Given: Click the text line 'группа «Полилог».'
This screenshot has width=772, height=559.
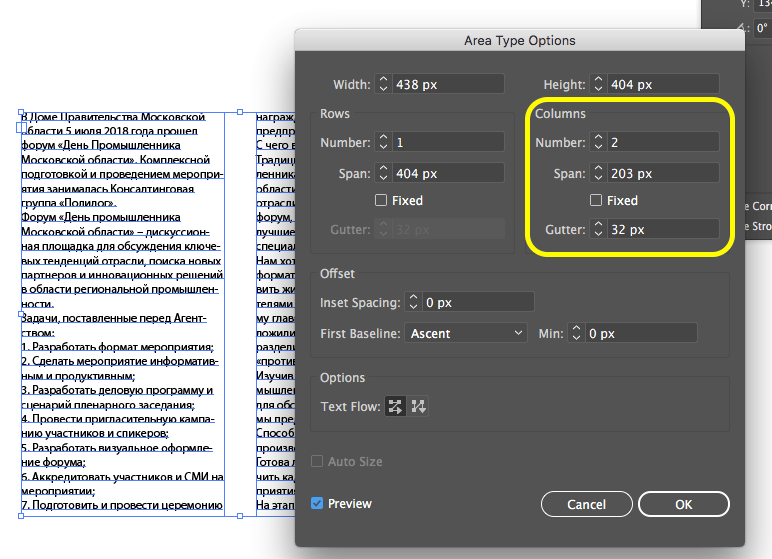Looking at the screenshot, I should pyautogui.click(x=69, y=203).
